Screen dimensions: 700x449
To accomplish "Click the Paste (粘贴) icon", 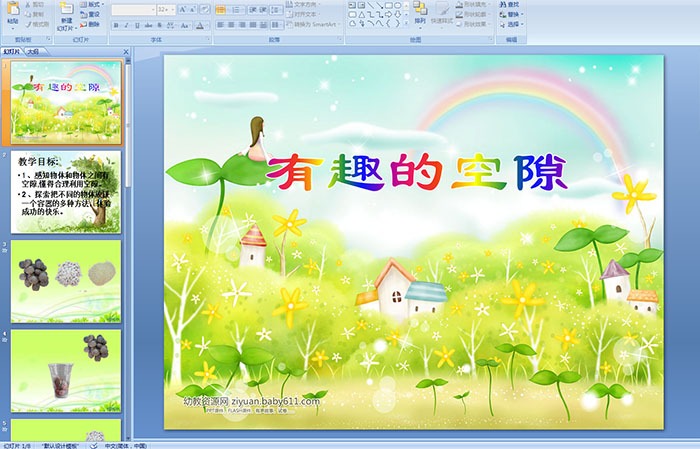I will tap(12, 12).
